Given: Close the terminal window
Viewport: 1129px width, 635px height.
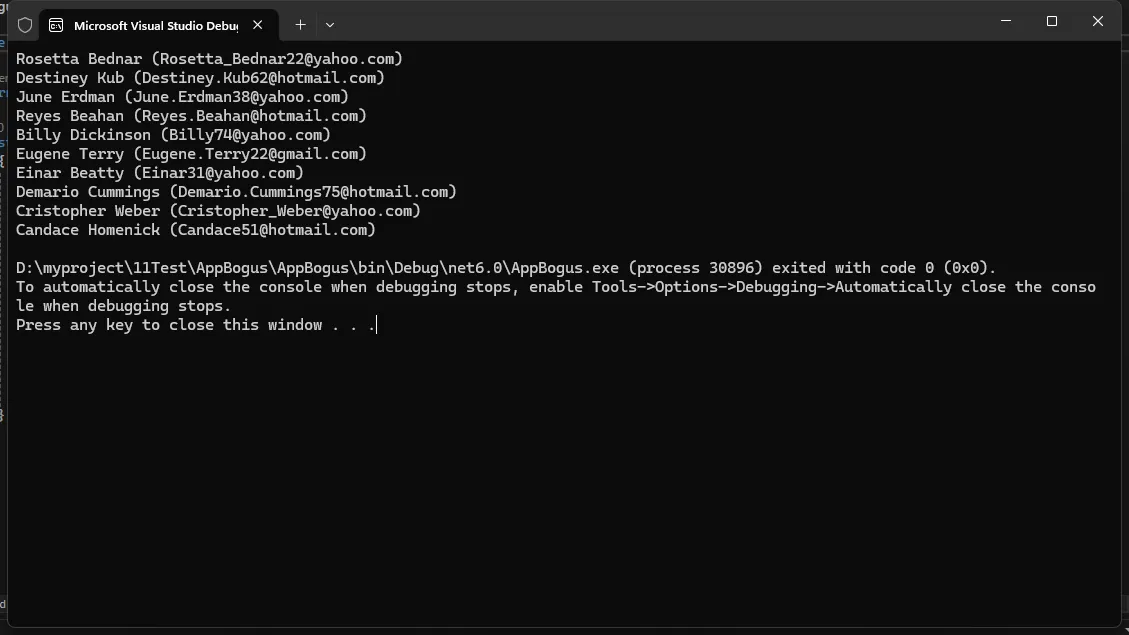Looking at the screenshot, I should 1098,22.
